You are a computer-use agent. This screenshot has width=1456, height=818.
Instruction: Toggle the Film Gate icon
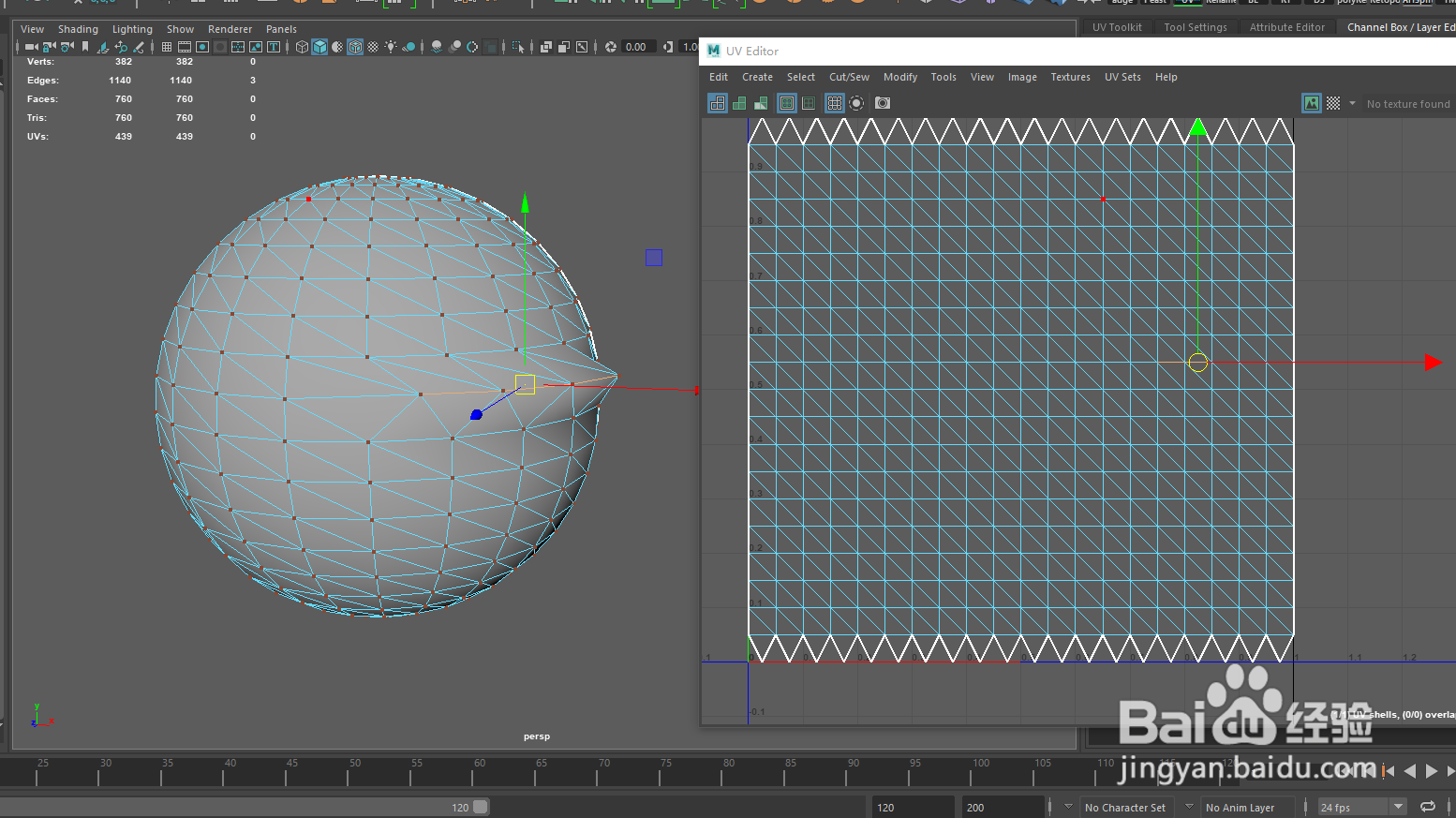click(185, 47)
